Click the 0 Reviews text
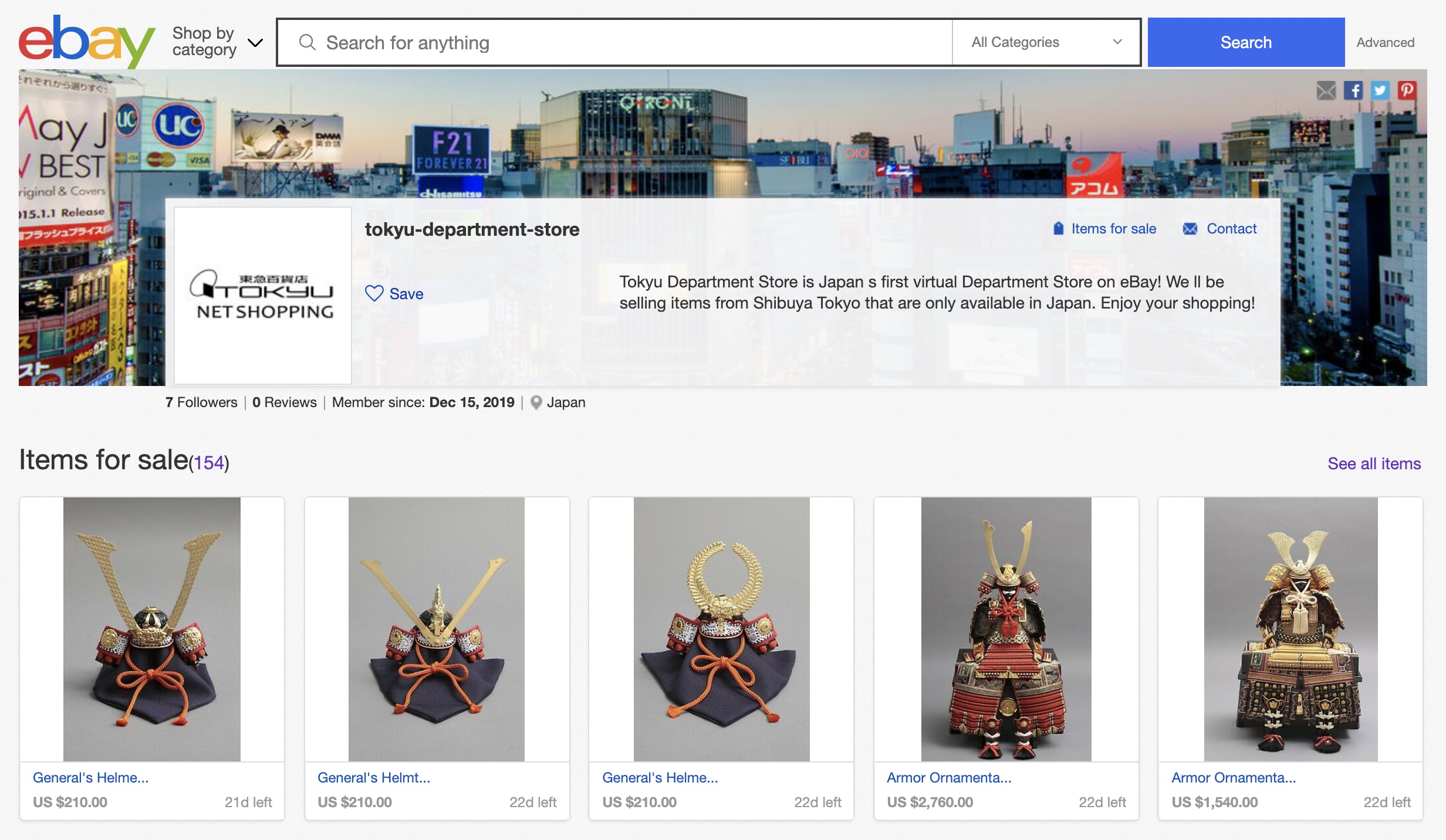Viewport: 1446px width, 840px height. [285, 402]
